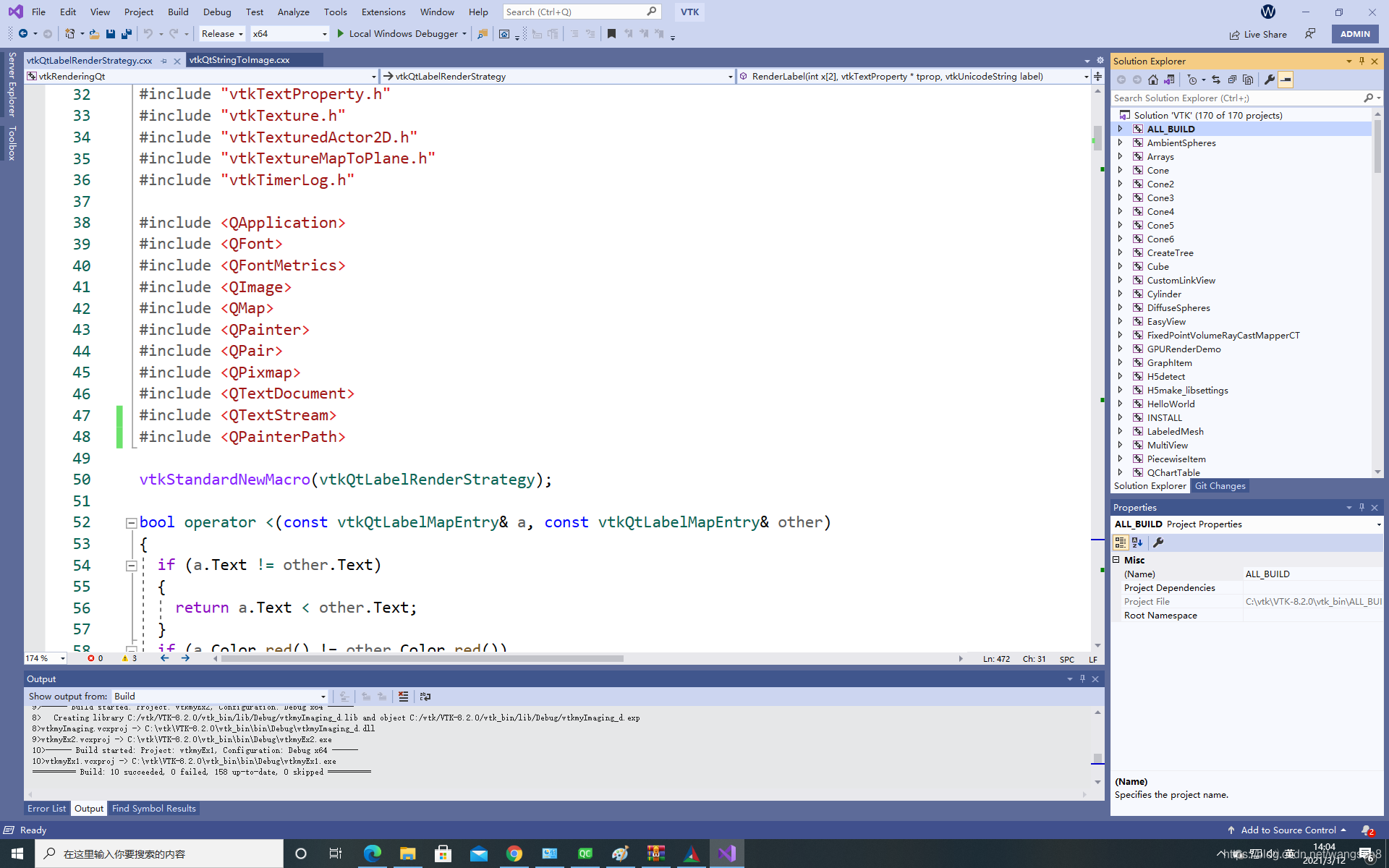Toggle Preview Selected Items in Solution Explorer

(1286, 80)
